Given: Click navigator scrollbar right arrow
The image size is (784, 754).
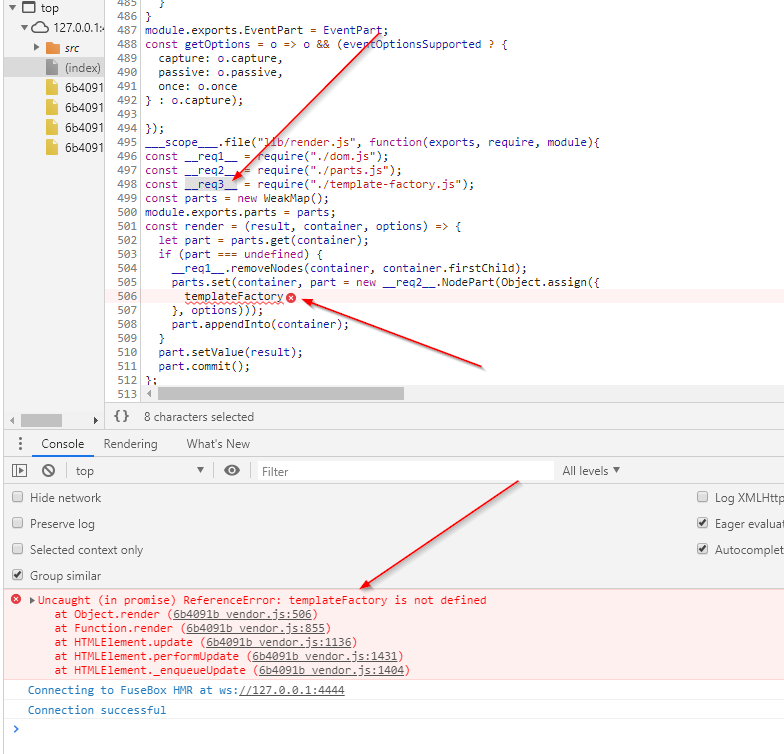Looking at the screenshot, I should [96, 420].
